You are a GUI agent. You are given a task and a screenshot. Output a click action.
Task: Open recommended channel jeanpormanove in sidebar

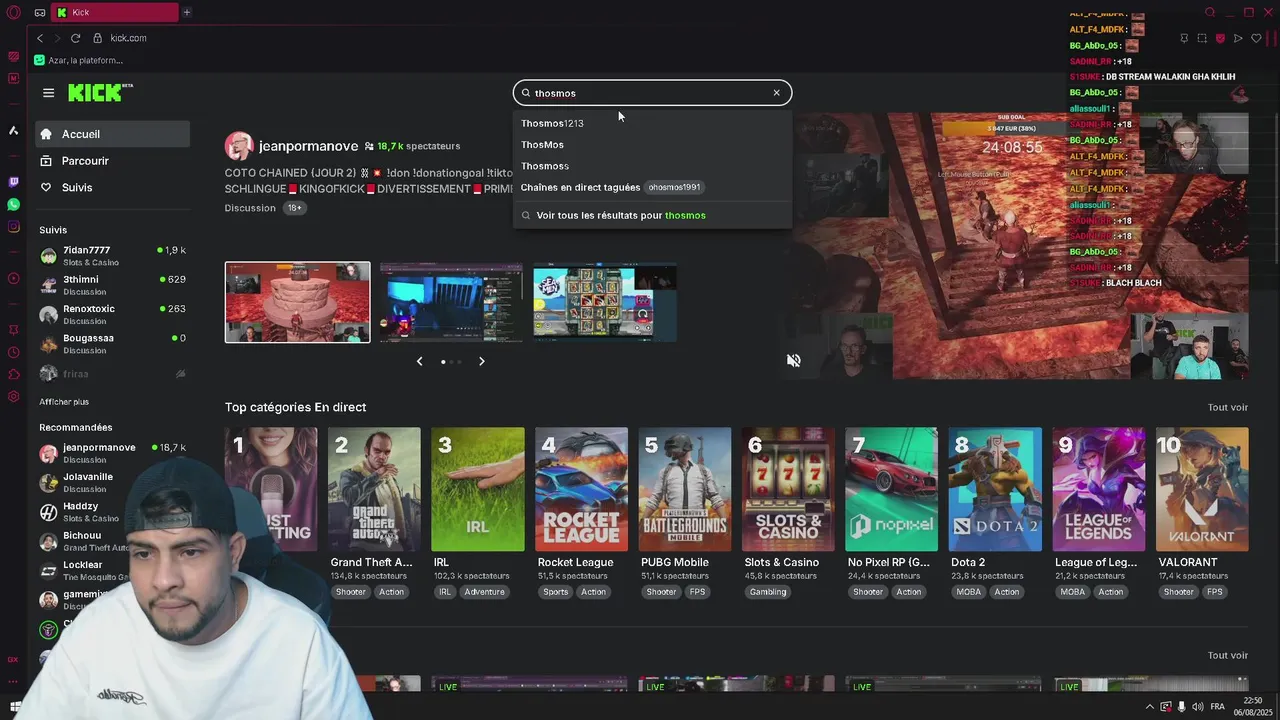[112, 453]
